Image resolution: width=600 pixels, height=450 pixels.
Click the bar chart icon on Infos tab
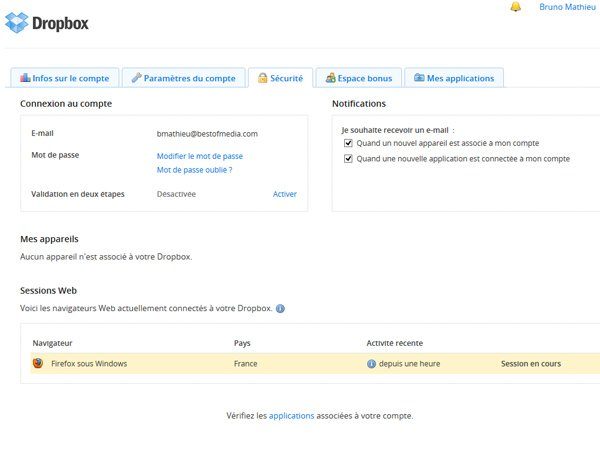click(x=25, y=78)
